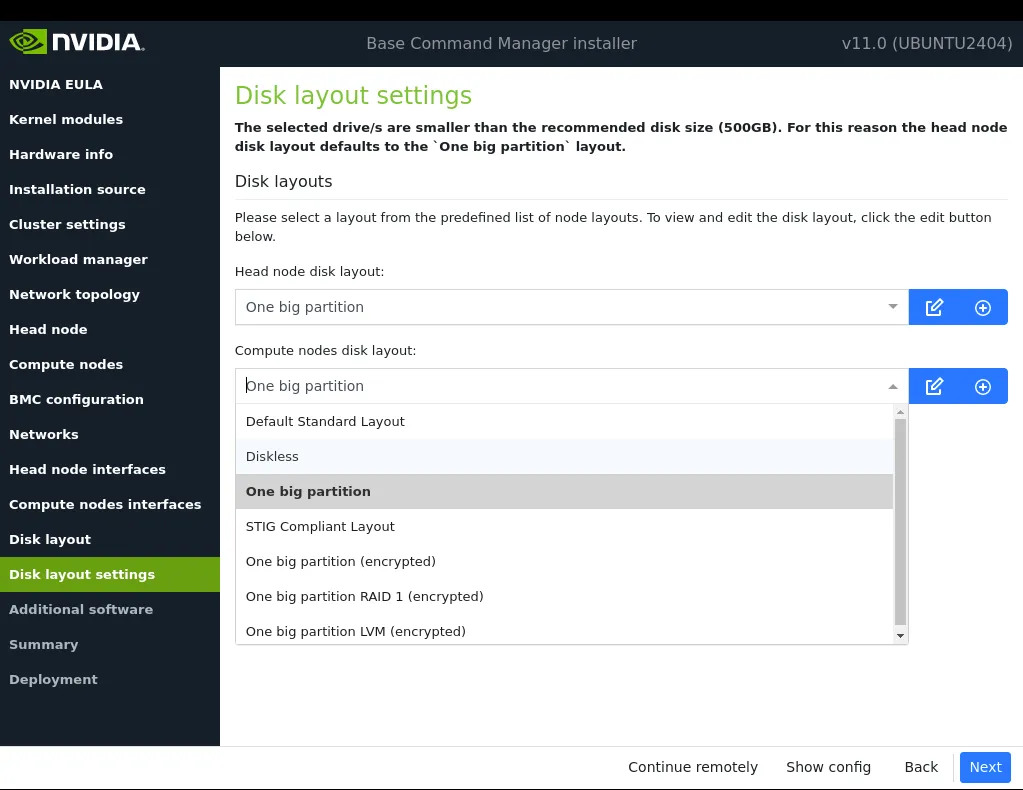Edit the compute nodes disk layout
The width and height of the screenshot is (1023, 790).
[x=934, y=386]
